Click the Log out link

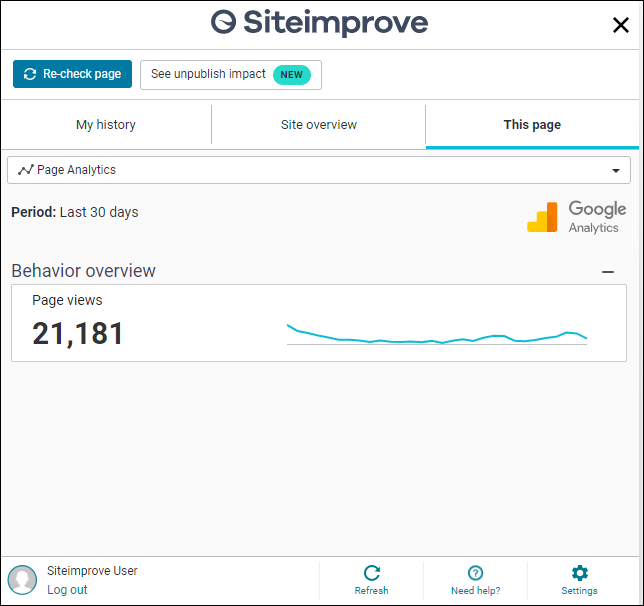tap(67, 590)
